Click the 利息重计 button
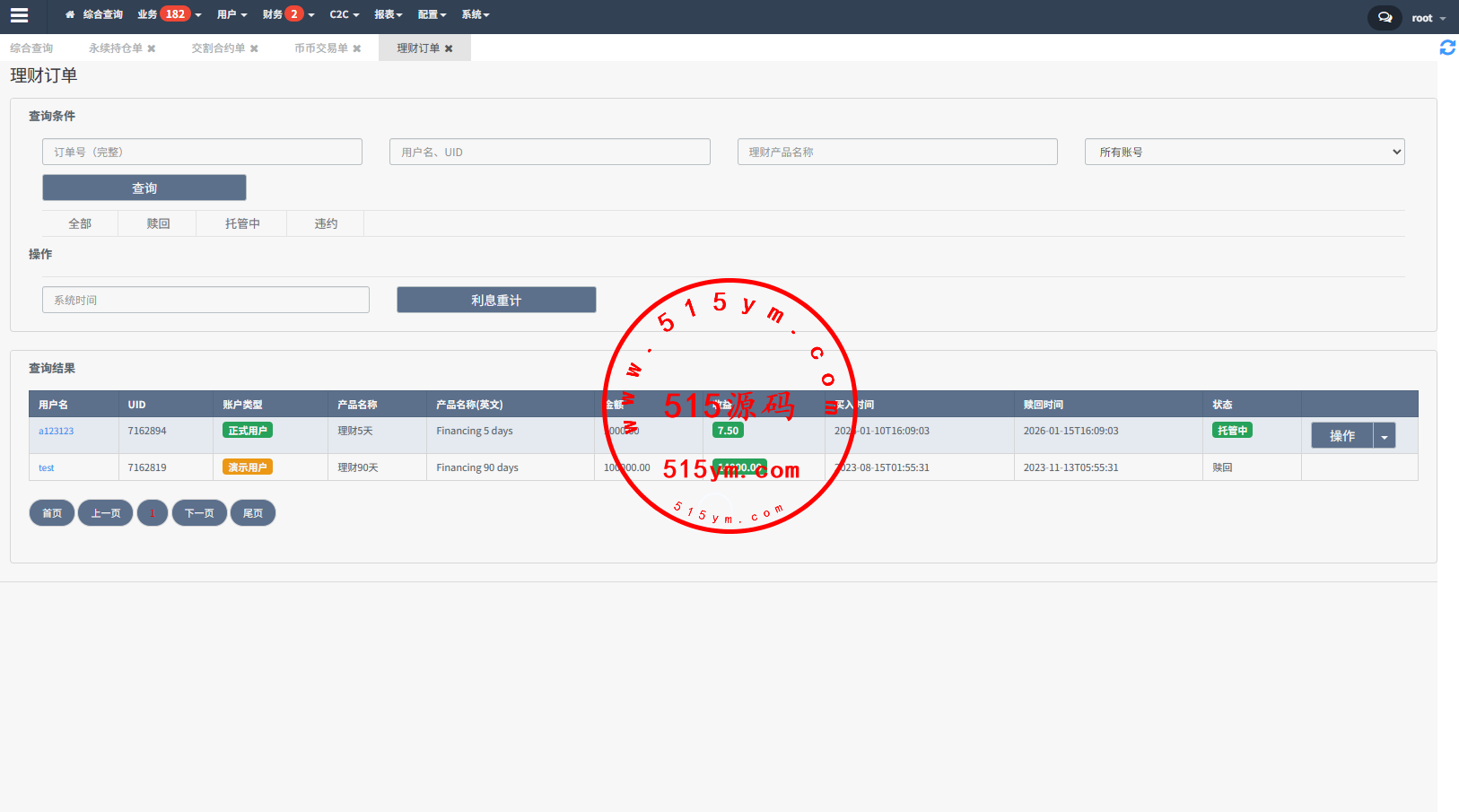1459x812 pixels. [495, 300]
